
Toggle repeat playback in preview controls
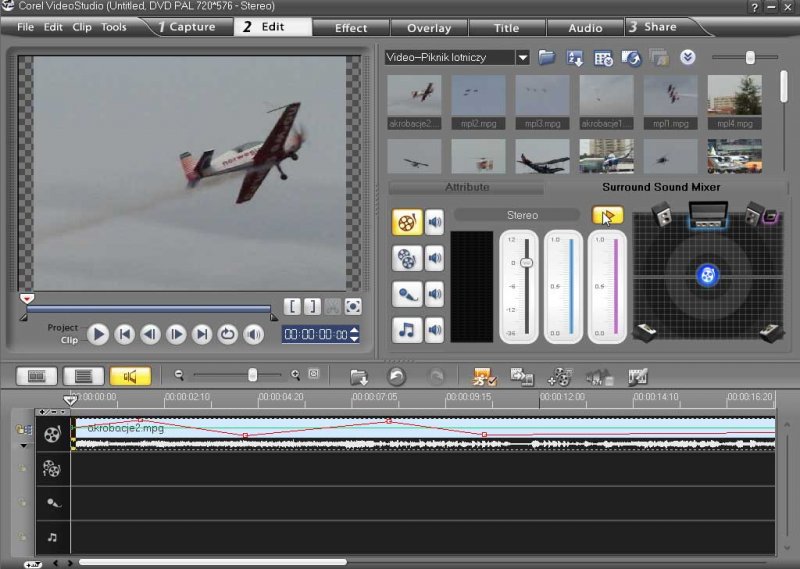pos(228,335)
